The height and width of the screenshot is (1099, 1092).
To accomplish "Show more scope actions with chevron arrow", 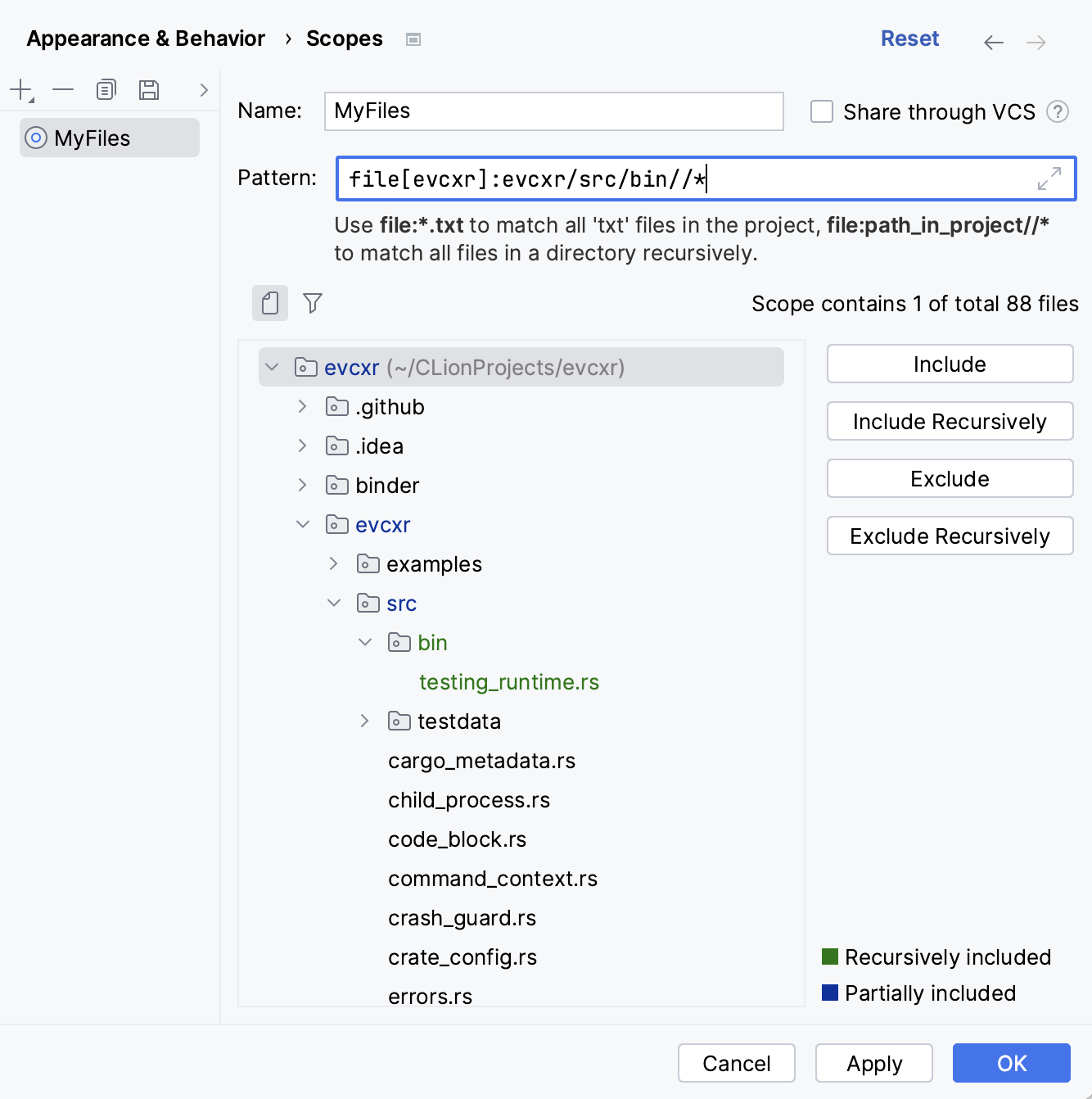I will tap(202, 90).
